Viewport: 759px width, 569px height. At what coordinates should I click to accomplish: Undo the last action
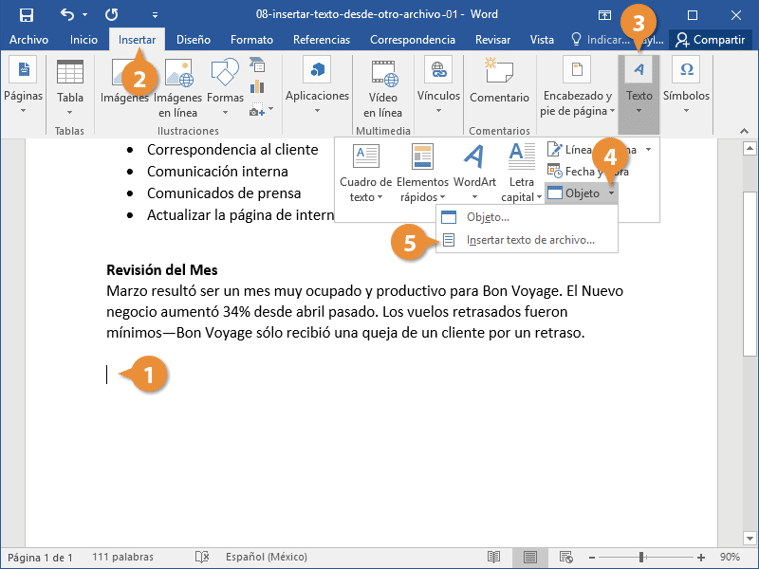pyautogui.click(x=67, y=15)
